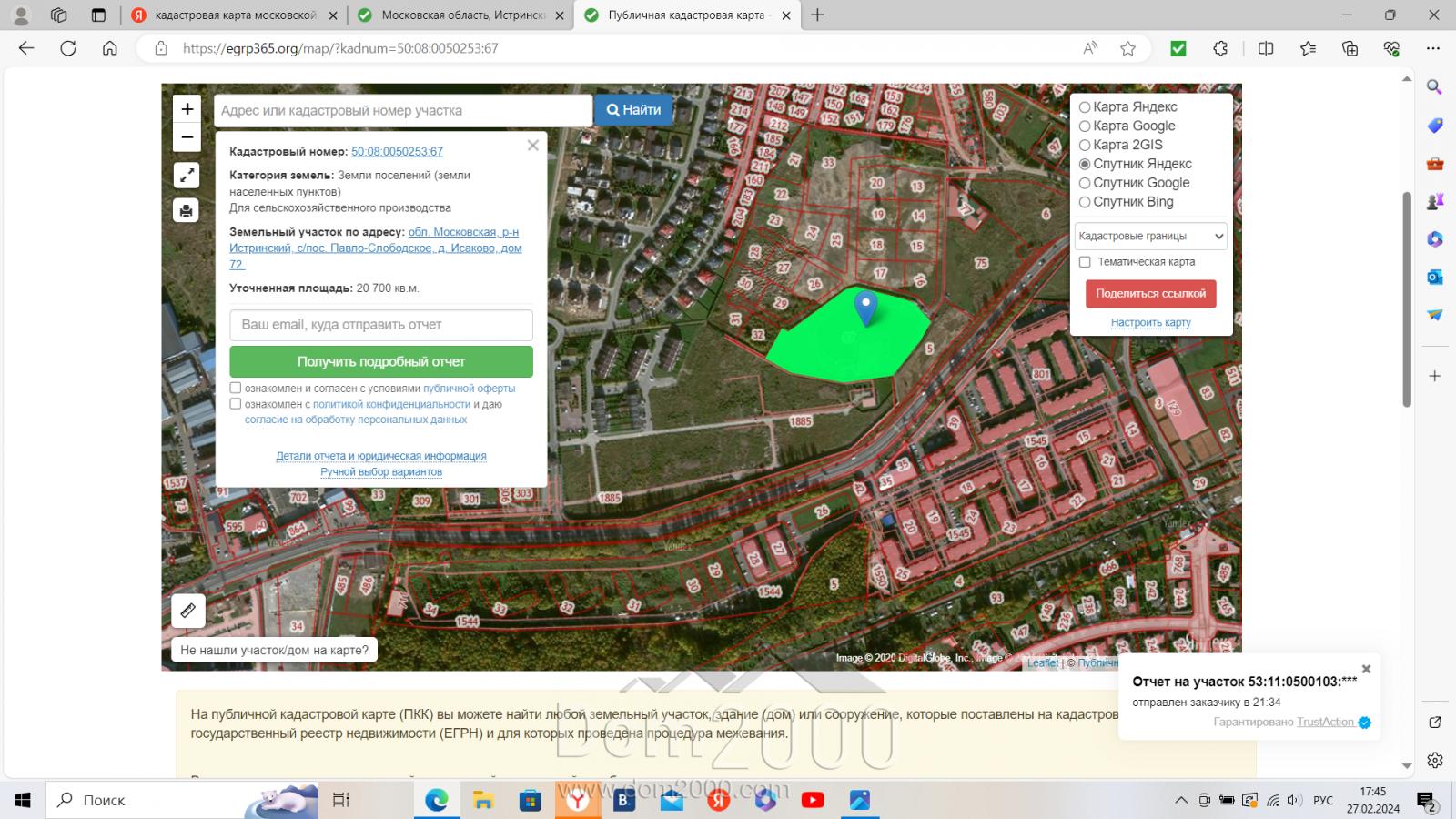The image size is (1456, 819).
Task: Open browser collections
Action: (1350, 48)
